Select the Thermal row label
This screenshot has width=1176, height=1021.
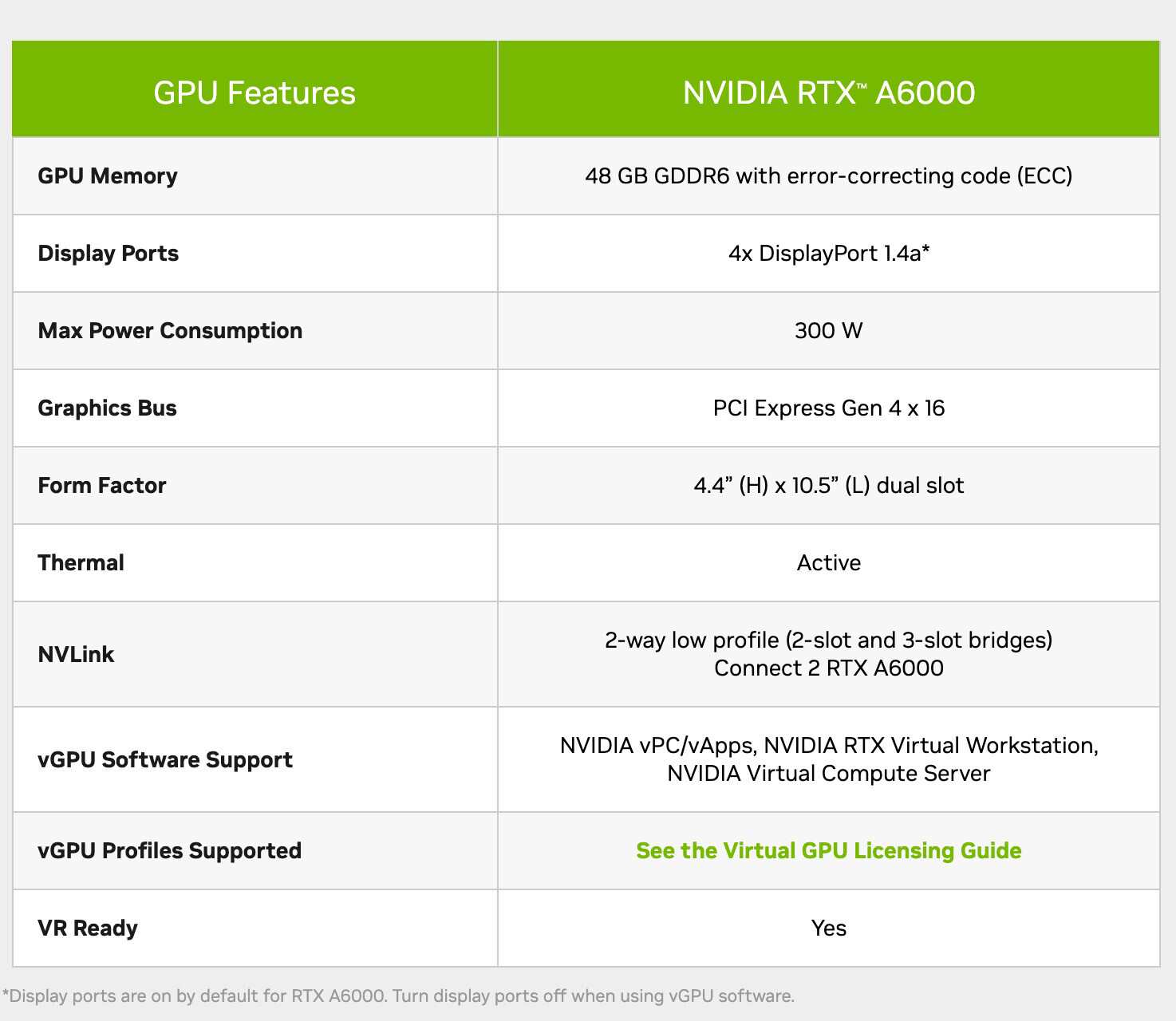[81, 562]
